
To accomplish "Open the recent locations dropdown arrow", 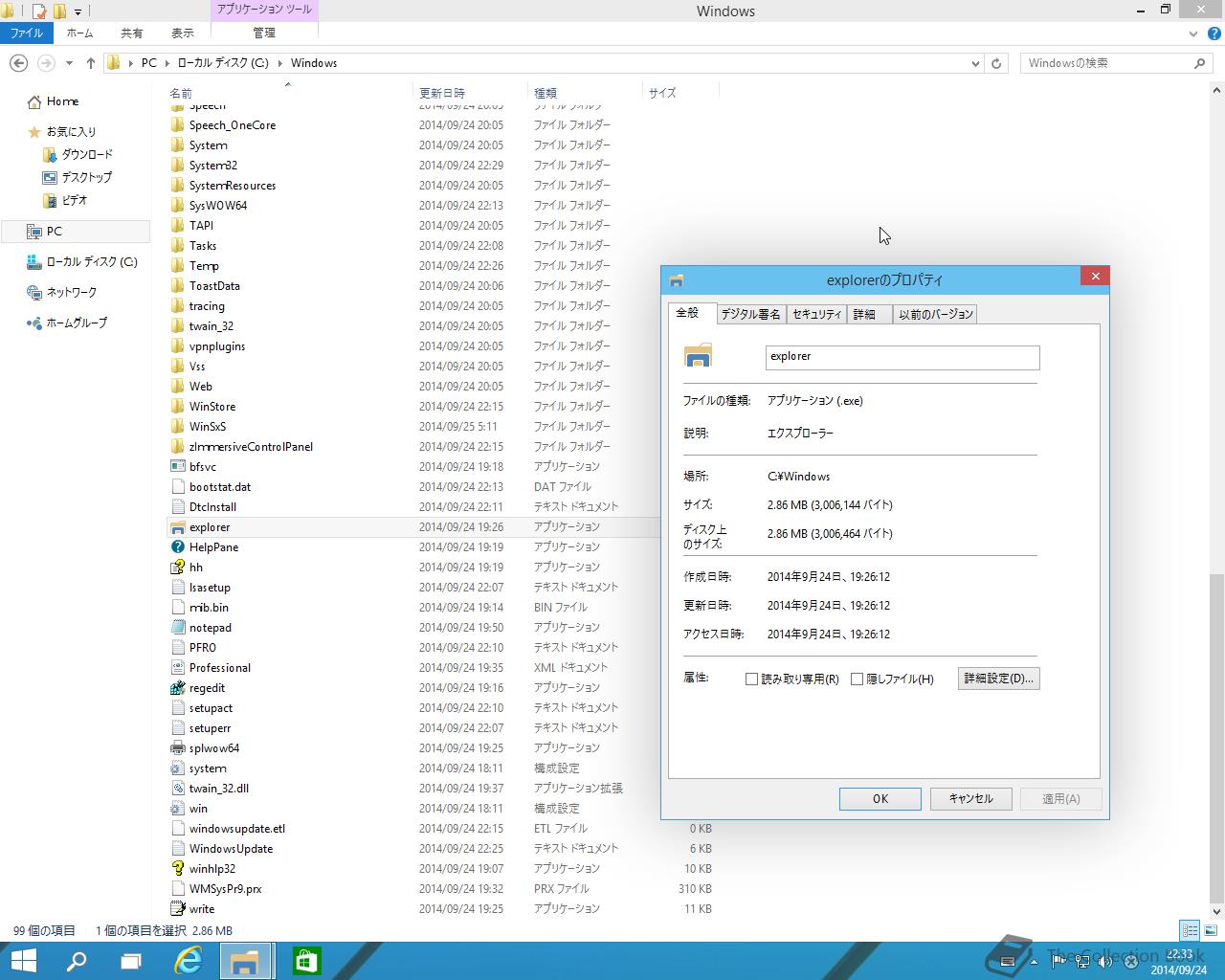I will [69, 63].
